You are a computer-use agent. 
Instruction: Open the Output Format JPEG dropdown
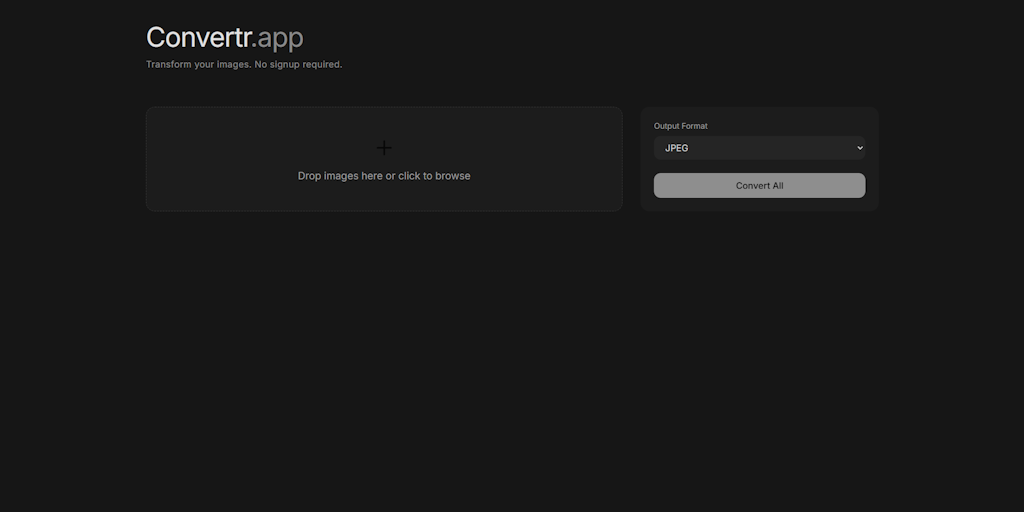point(760,148)
